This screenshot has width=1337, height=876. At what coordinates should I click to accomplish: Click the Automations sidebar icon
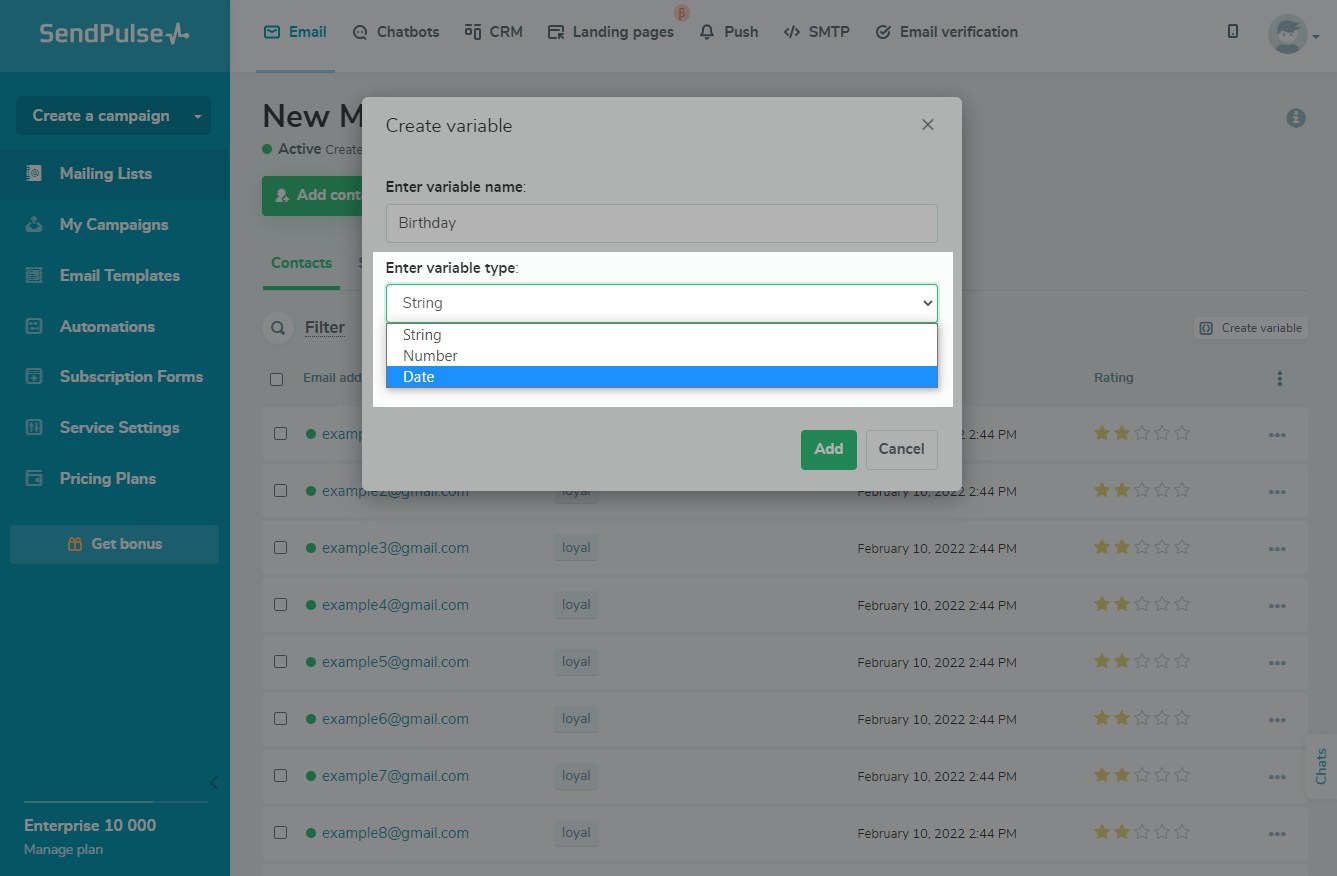pos(34,327)
